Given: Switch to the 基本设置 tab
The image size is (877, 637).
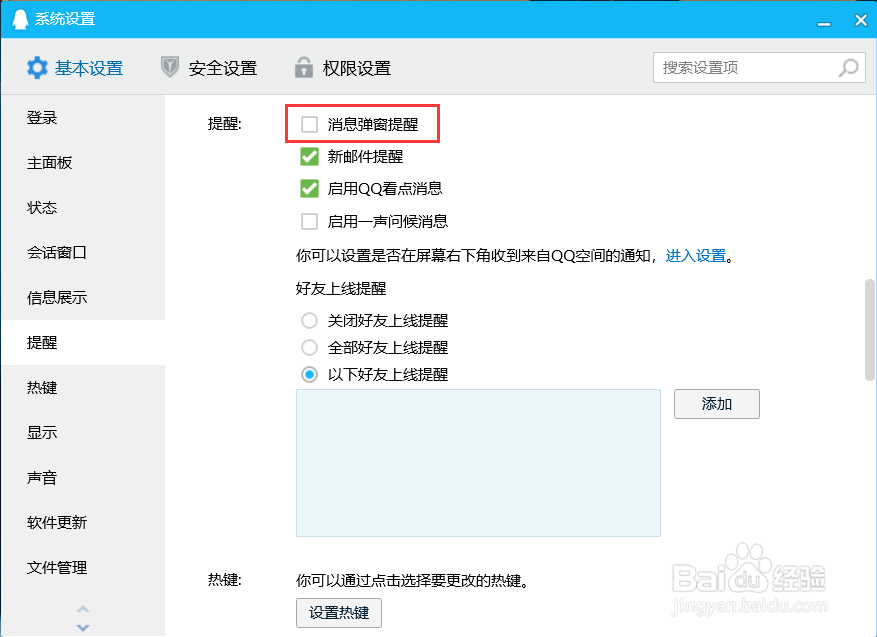Looking at the screenshot, I should pos(75,68).
